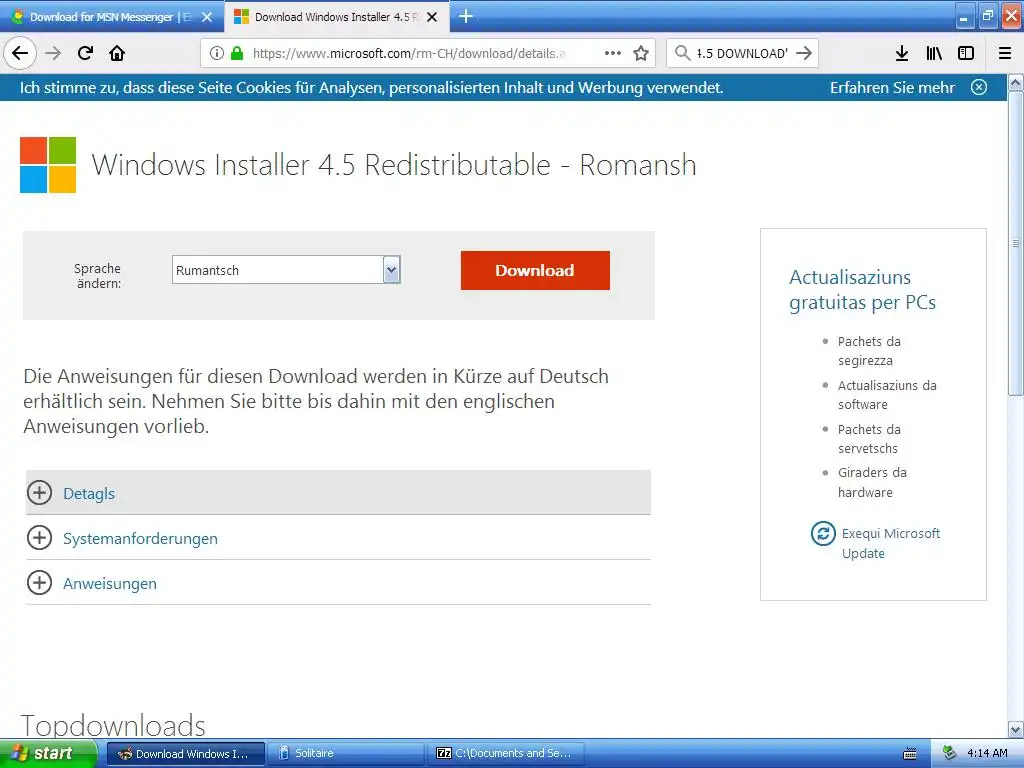Click Pachets da segirezza link
The height and width of the screenshot is (768, 1024).
[869, 351]
